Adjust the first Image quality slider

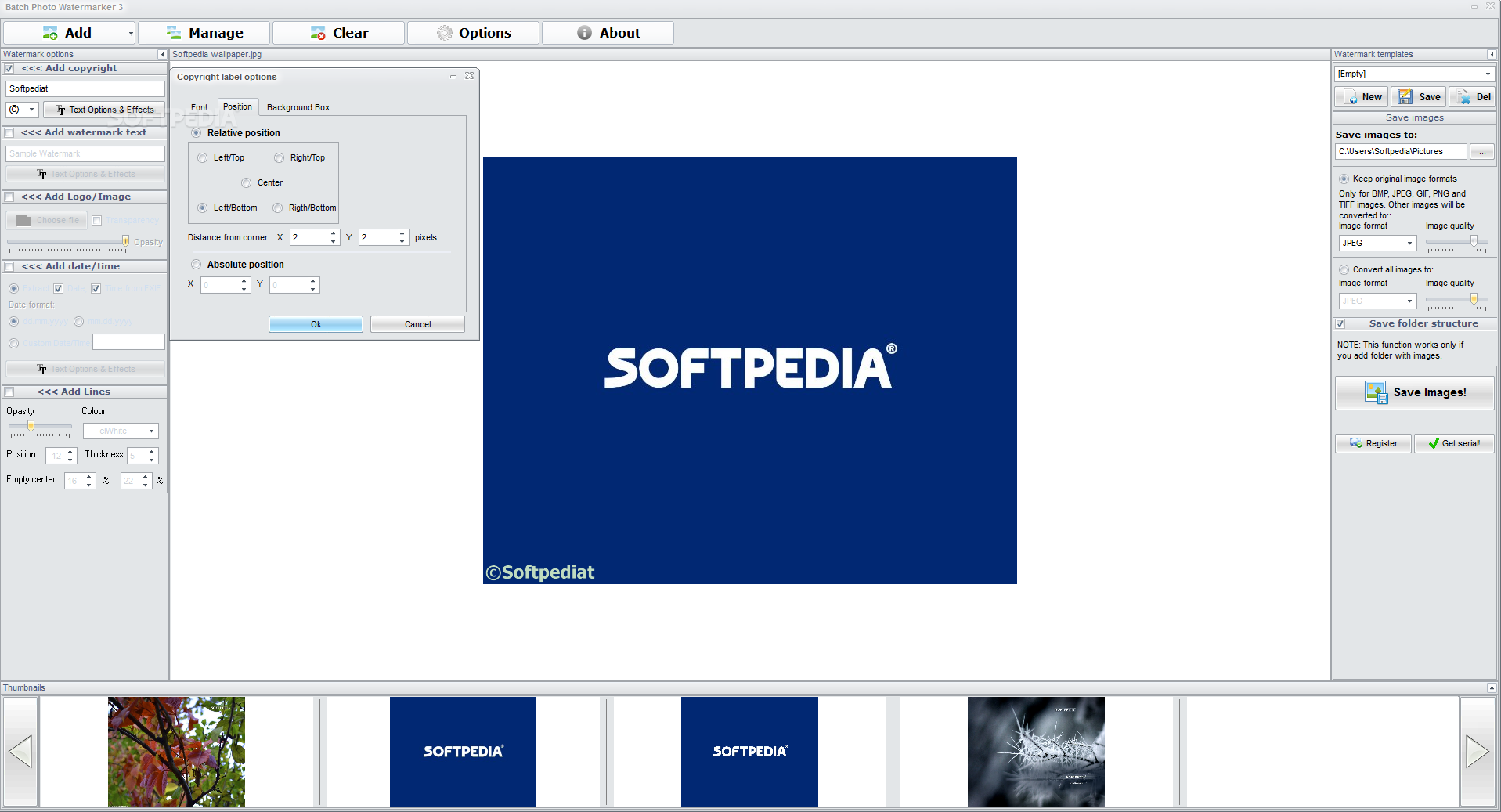tap(1474, 241)
